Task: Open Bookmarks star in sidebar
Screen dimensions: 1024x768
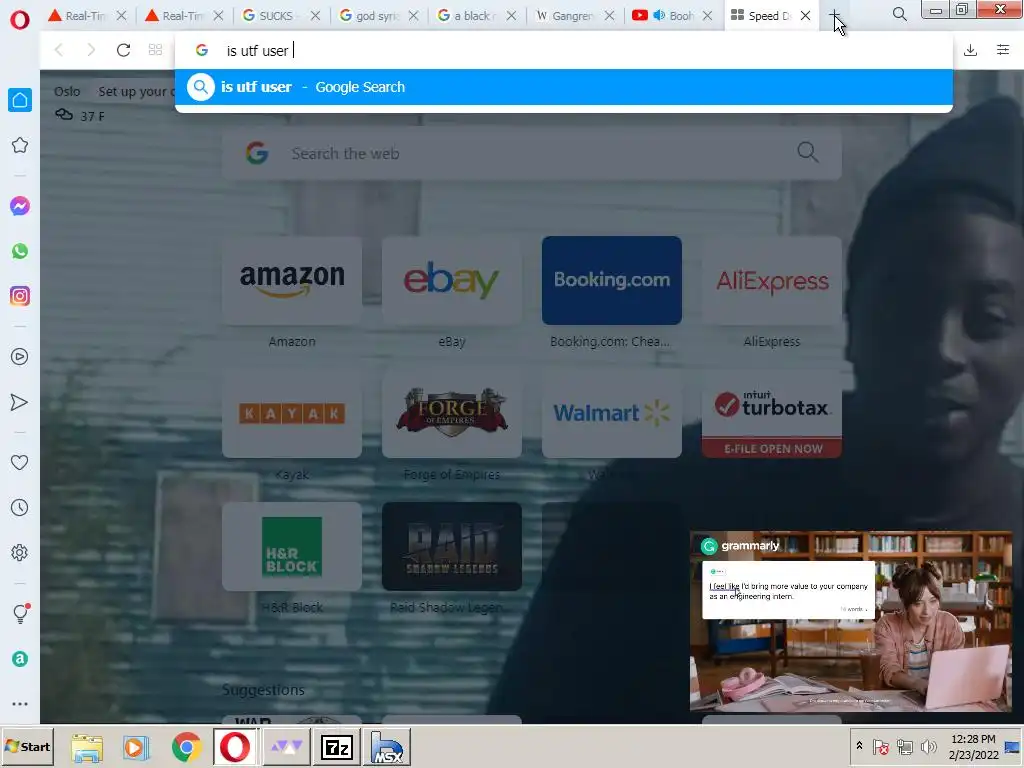Action: coord(20,145)
